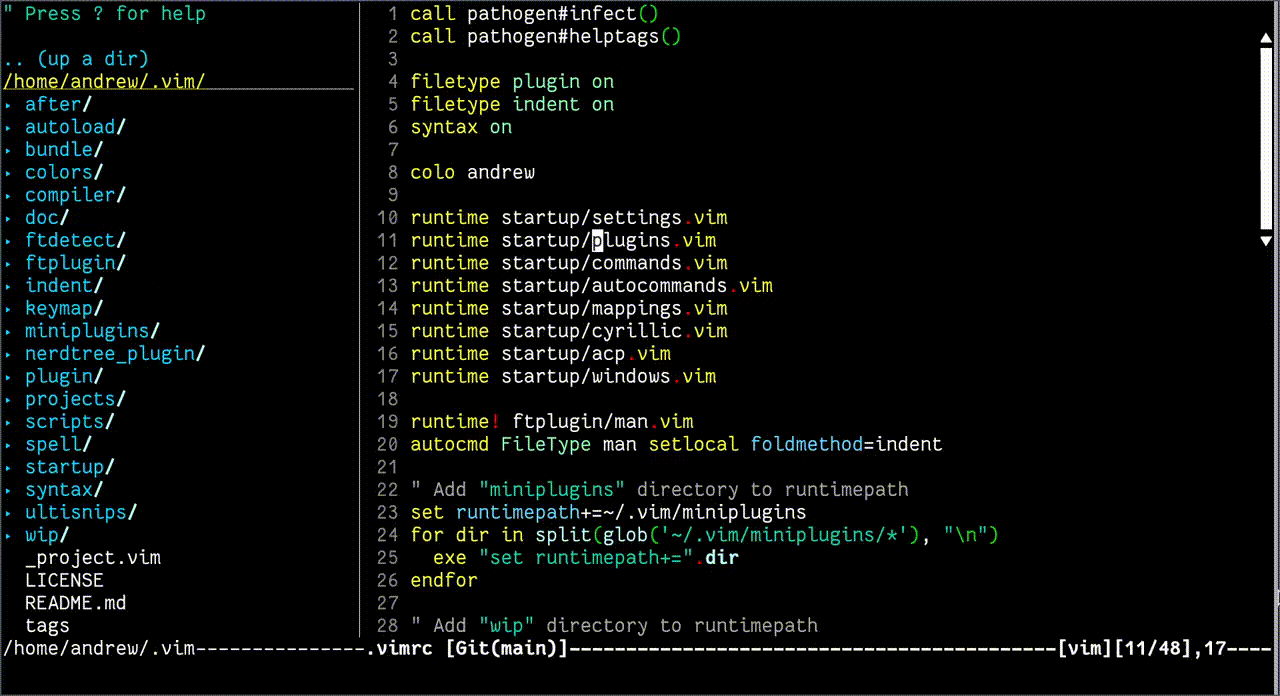Click 'runtime startup/autocommands.vim' line
The height and width of the screenshot is (696, 1280).
[592, 286]
